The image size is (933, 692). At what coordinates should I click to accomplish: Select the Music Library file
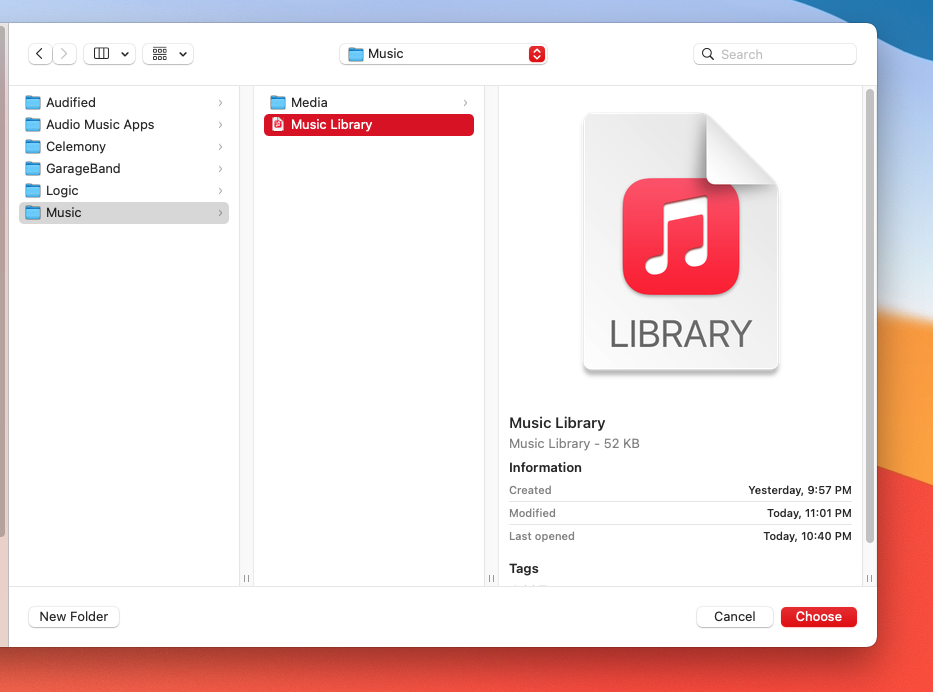pos(369,124)
